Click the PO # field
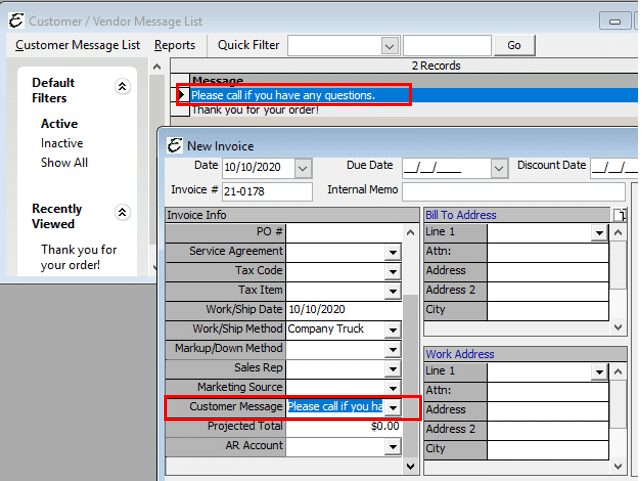This screenshot has width=643, height=481. coord(344,232)
